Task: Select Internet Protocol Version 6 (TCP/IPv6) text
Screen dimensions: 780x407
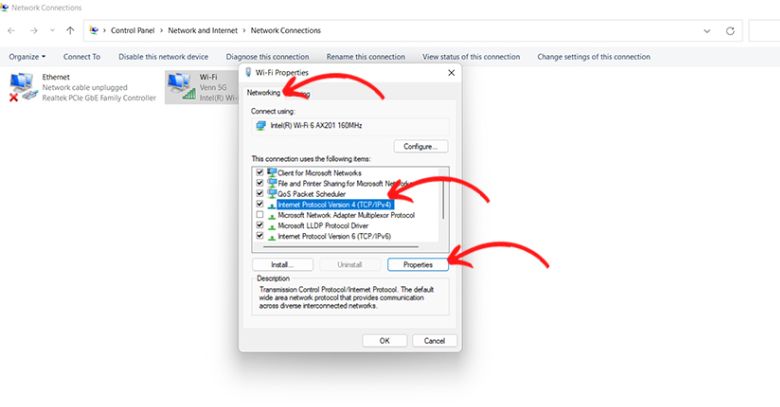Action: point(334,236)
